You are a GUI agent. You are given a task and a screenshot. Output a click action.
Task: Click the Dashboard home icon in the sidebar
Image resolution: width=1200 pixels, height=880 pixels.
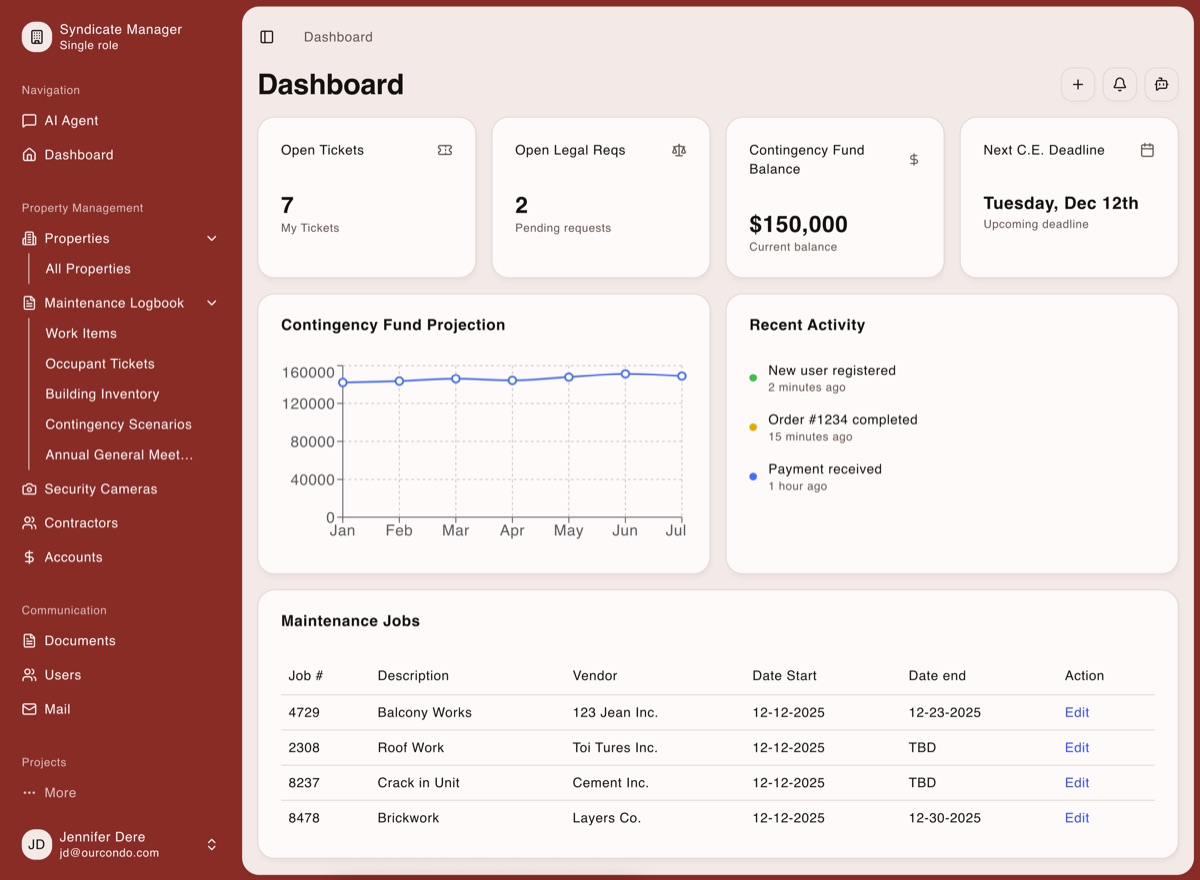(x=29, y=155)
